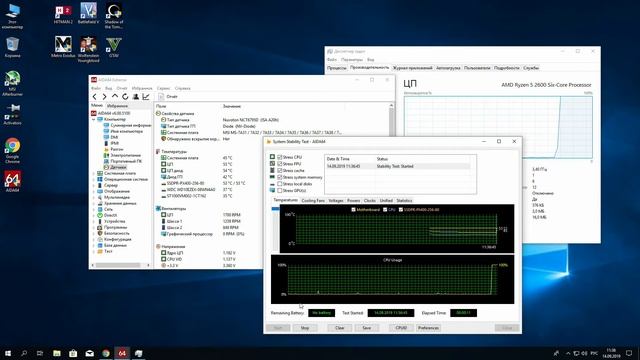Click the Clear button
Image resolution: width=640 pixels, height=360 pixels.
pyautogui.click(x=340, y=328)
